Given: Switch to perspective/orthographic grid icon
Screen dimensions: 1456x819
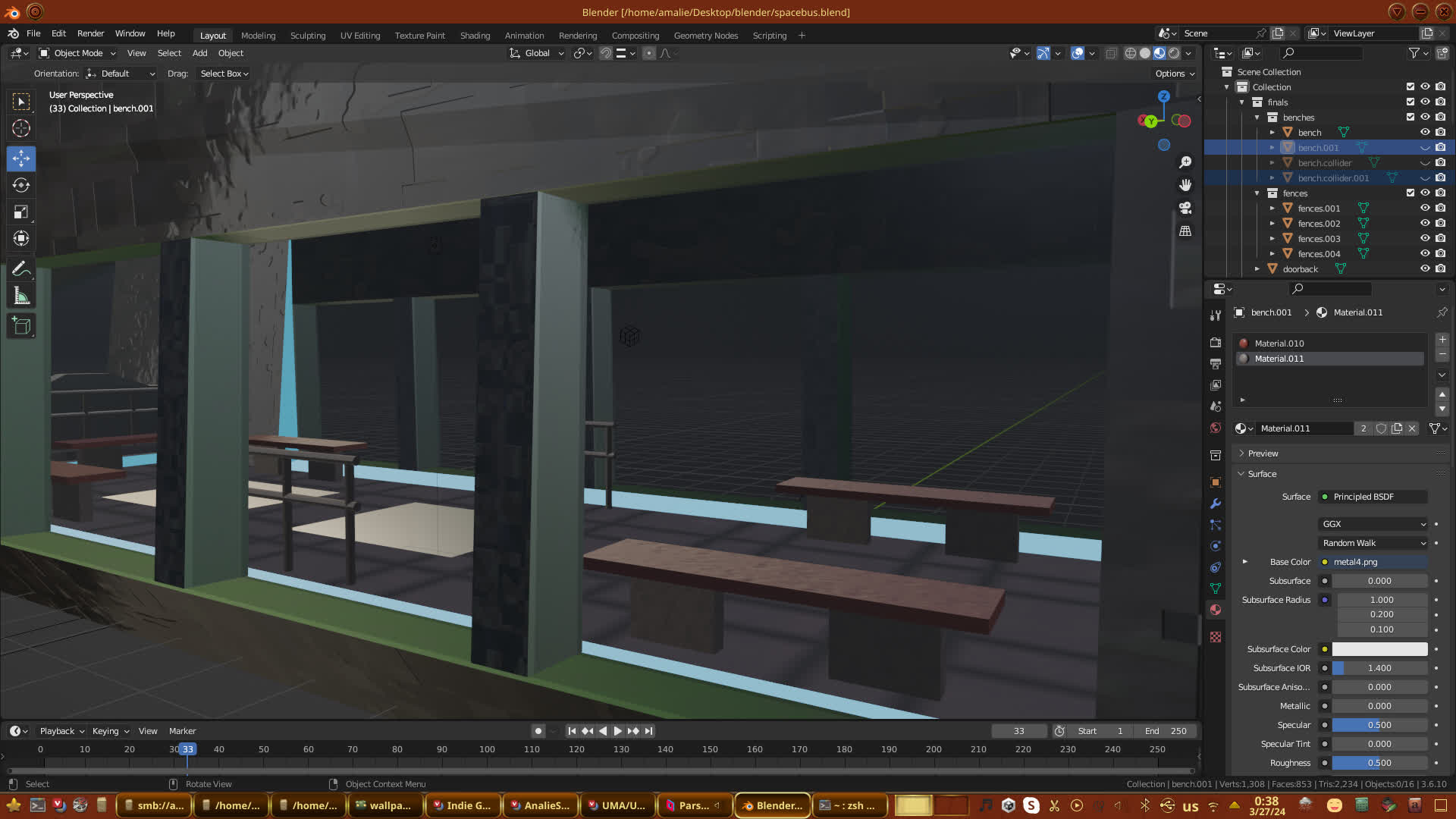Looking at the screenshot, I should 1185,231.
